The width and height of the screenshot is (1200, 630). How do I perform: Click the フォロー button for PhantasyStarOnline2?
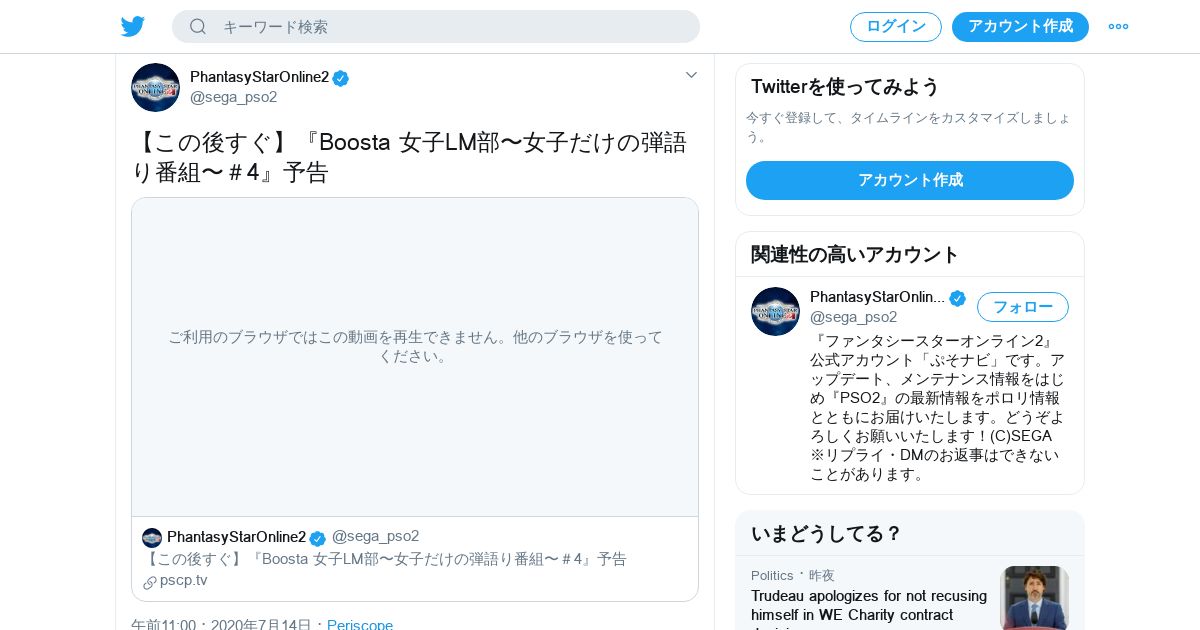coord(1023,307)
